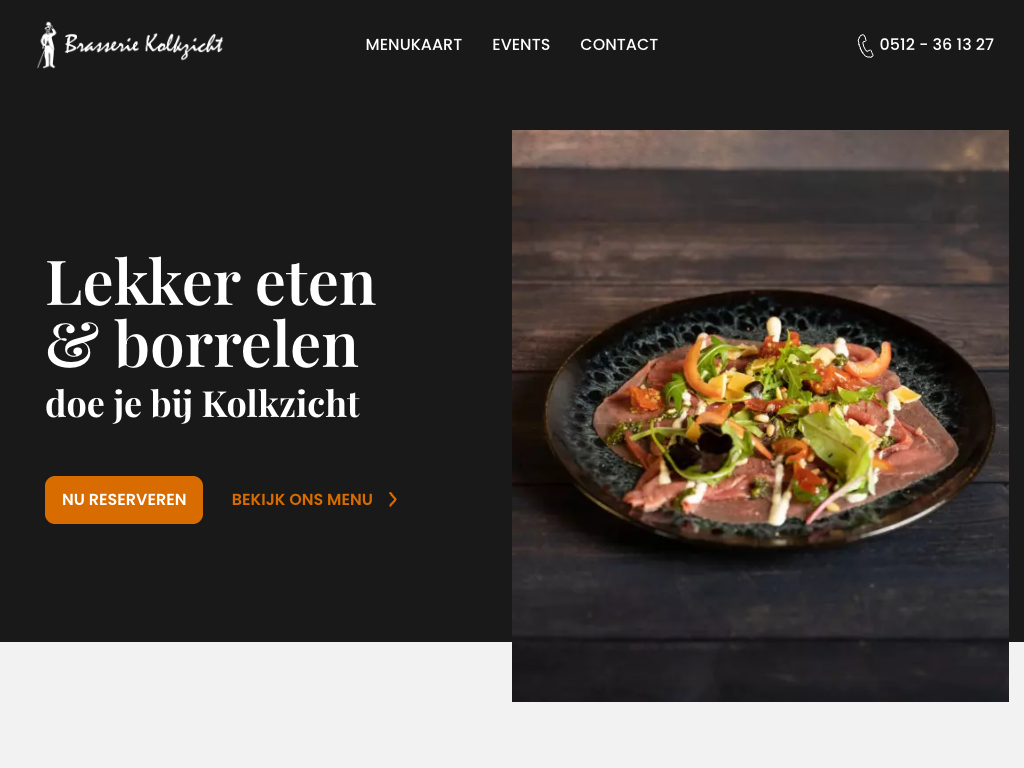The image size is (1024, 768).
Task: Click photo portion overlapping the gray section
Action: (x=760, y=672)
